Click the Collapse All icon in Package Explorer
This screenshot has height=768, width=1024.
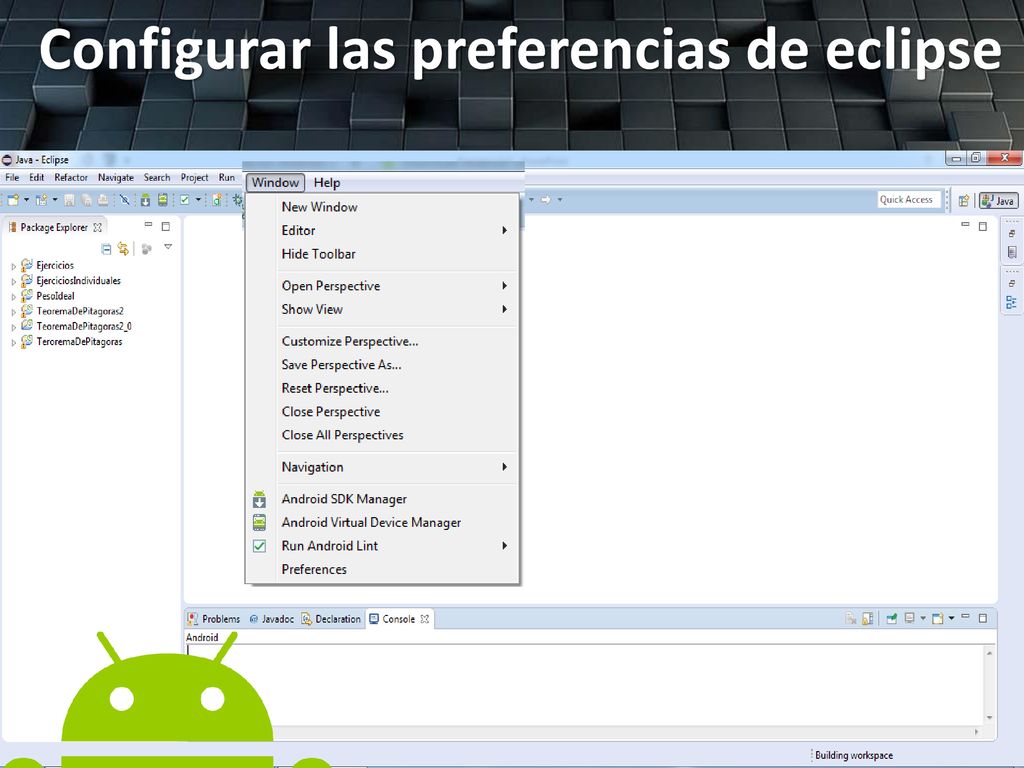coord(106,248)
